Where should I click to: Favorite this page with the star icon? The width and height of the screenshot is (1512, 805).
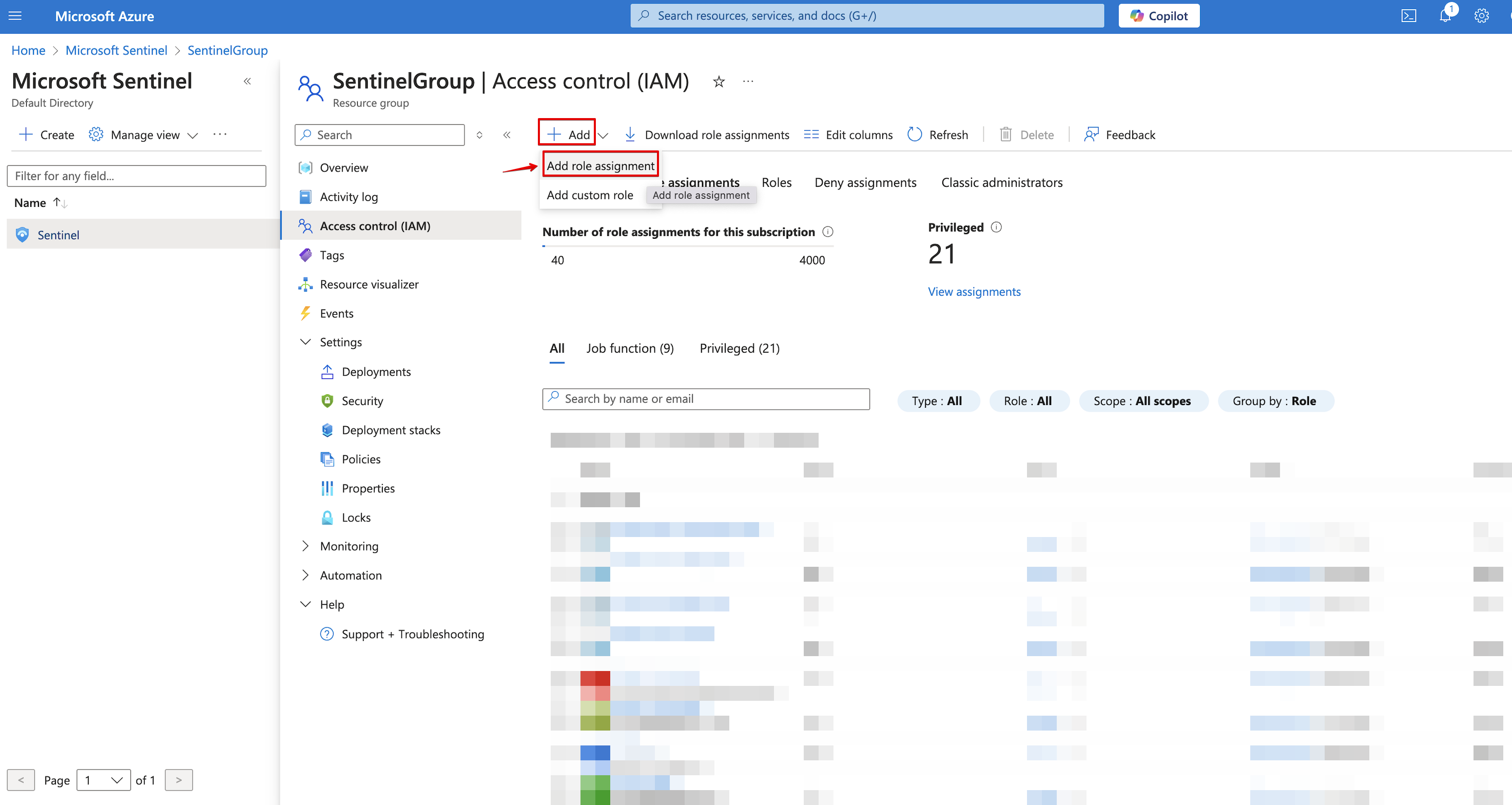tap(719, 82)
